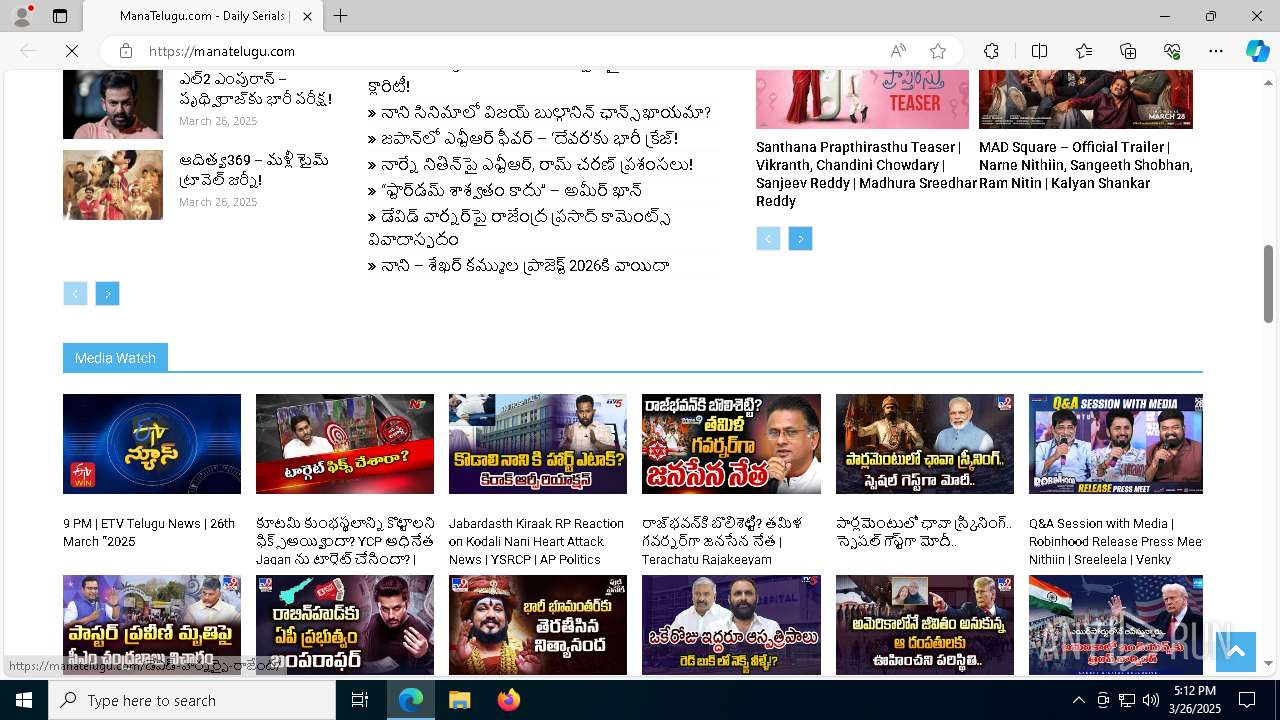The image size is (1280, 720).
Task: Open the notification center icon
Action: [1247, 700]
